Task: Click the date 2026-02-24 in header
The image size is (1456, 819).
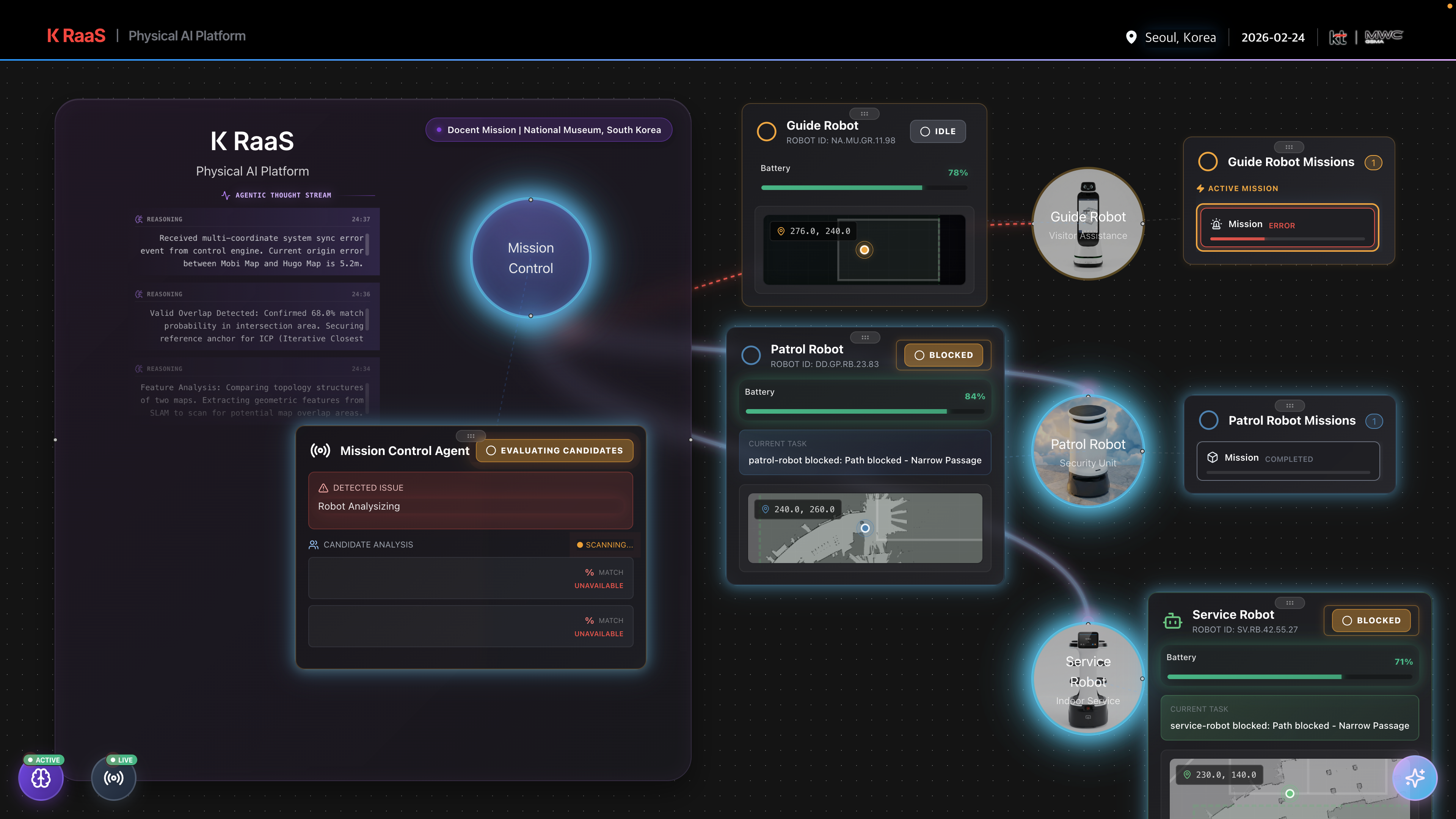Action: (1273, 37)
